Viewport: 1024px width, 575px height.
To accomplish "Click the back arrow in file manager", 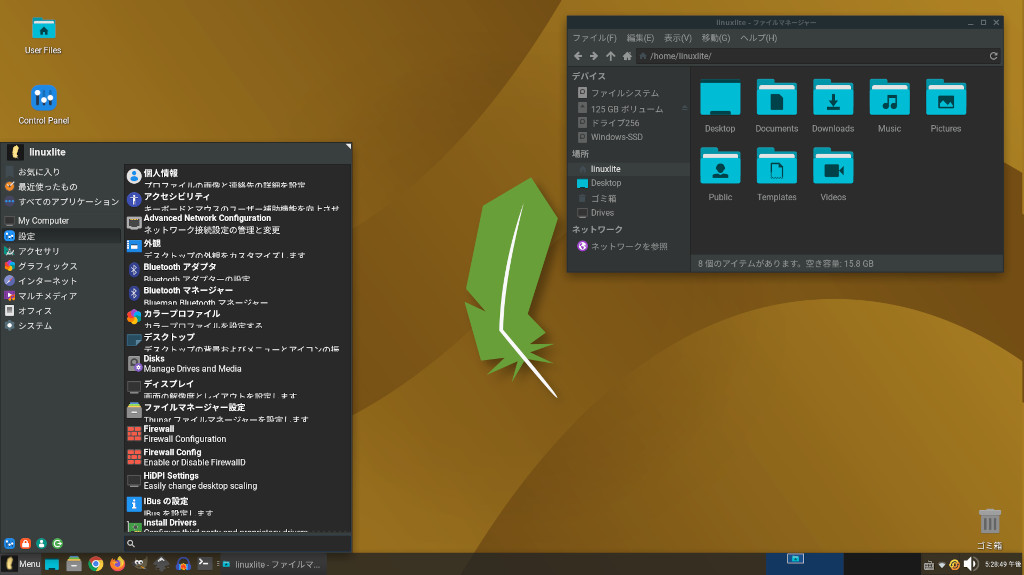I will click(578, 56).
